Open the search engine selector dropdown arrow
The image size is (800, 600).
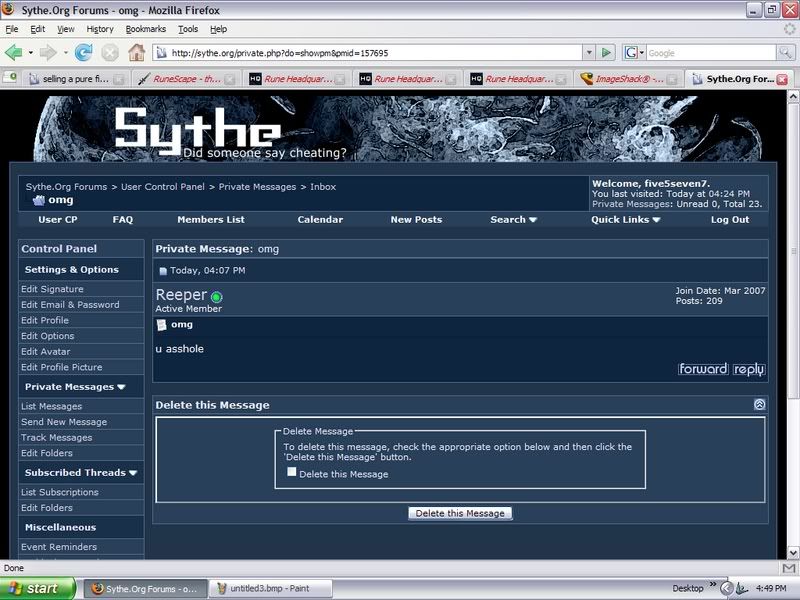coord(642,53)
